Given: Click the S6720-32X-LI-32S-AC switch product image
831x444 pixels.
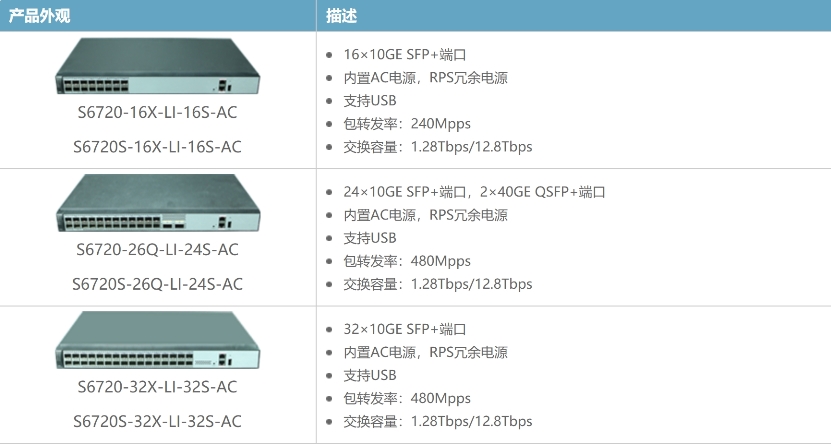Looking at the screenshot, I should [x=157, y=340].
